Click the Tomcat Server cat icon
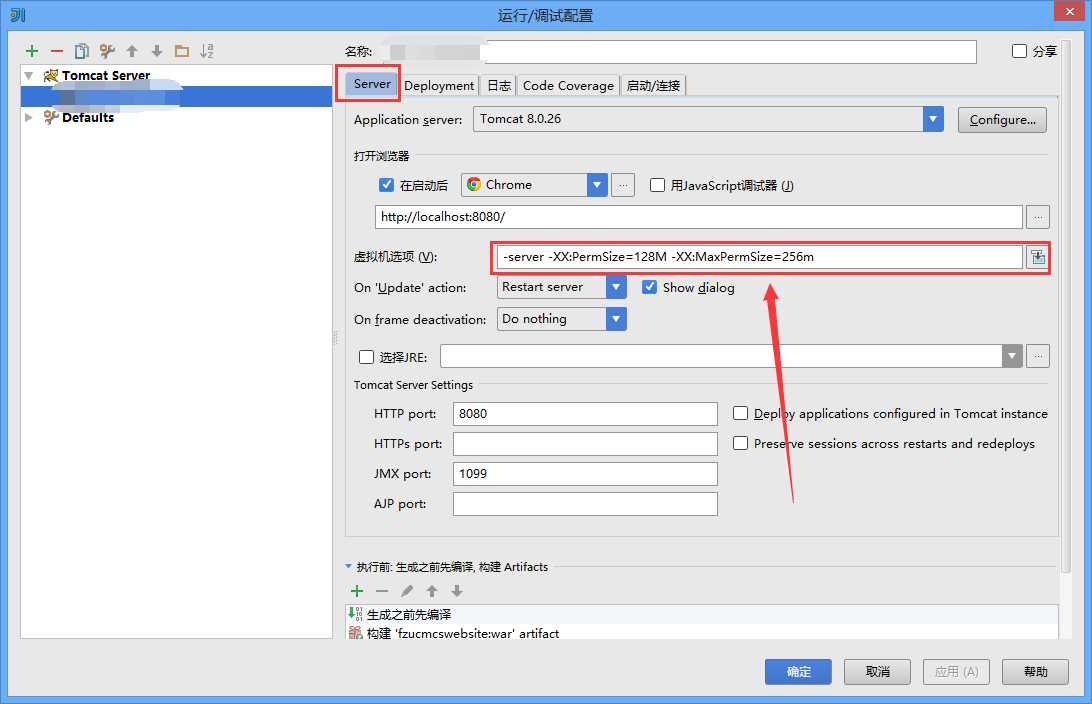Screen dimensions: 1092x704 51,75
